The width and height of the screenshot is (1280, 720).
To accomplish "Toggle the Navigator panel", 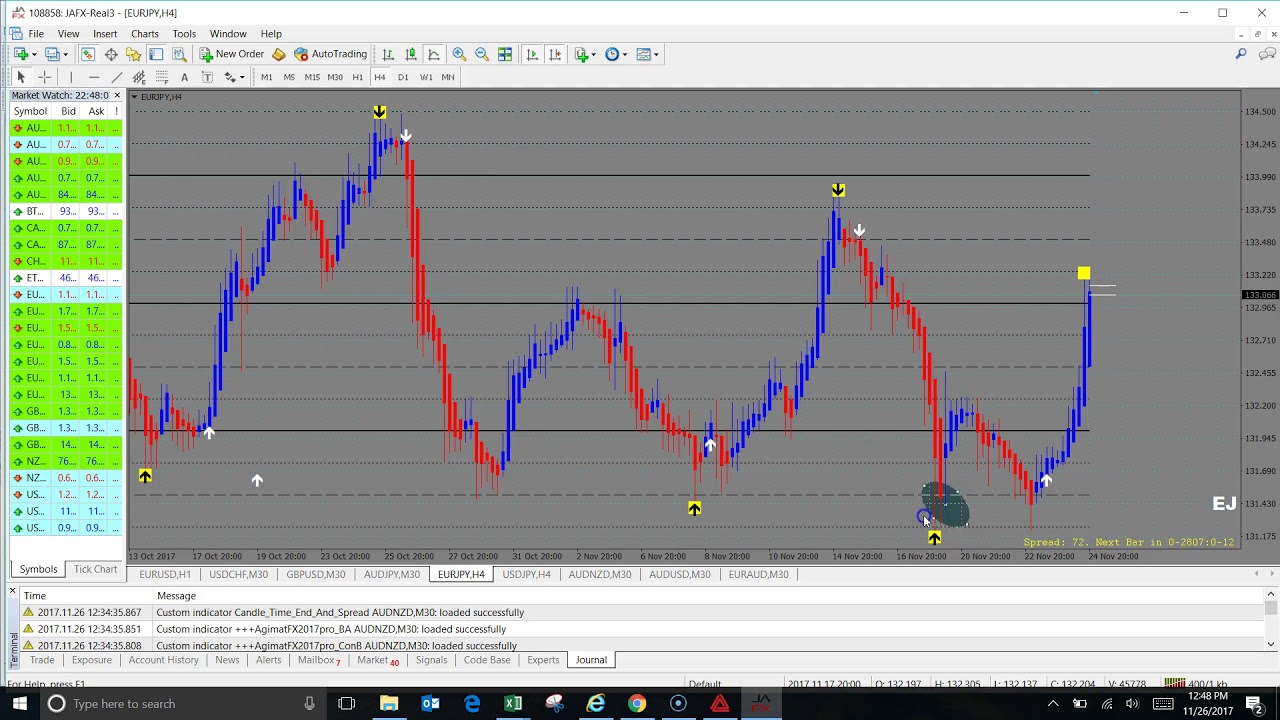I will coord(133,54).
